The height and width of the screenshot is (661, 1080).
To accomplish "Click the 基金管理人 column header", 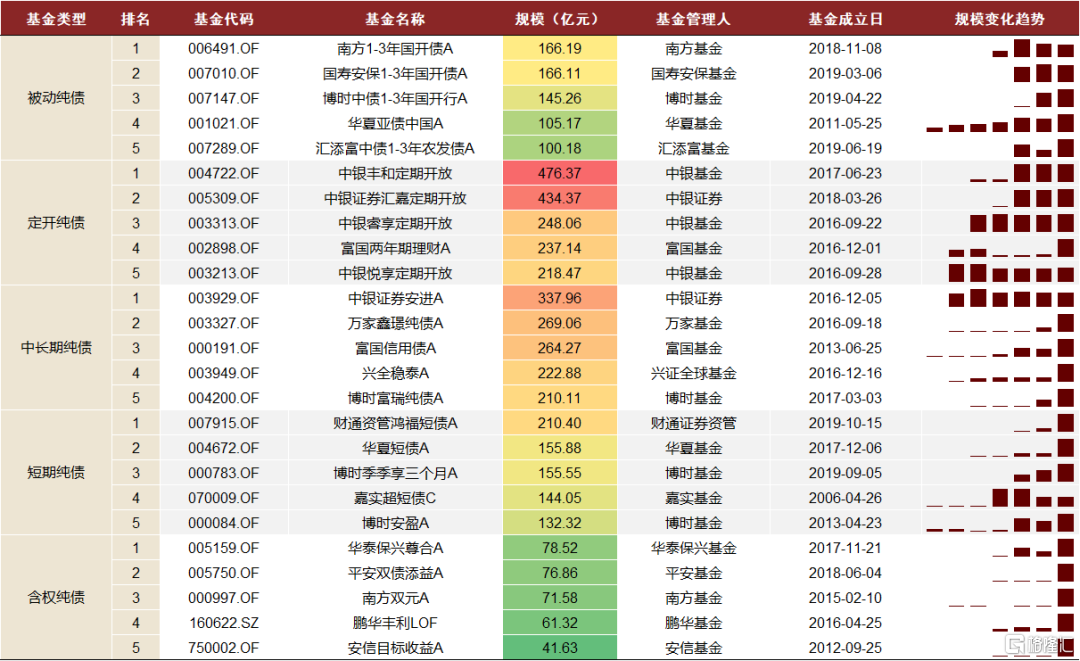I will 693,19.
